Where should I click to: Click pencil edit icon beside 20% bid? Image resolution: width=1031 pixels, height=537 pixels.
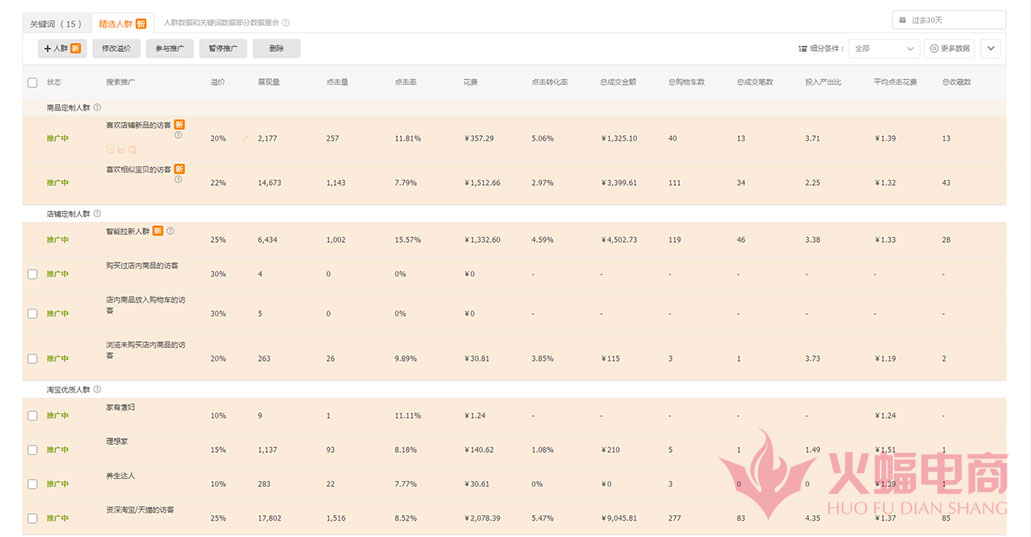click(x=244, y=139)
